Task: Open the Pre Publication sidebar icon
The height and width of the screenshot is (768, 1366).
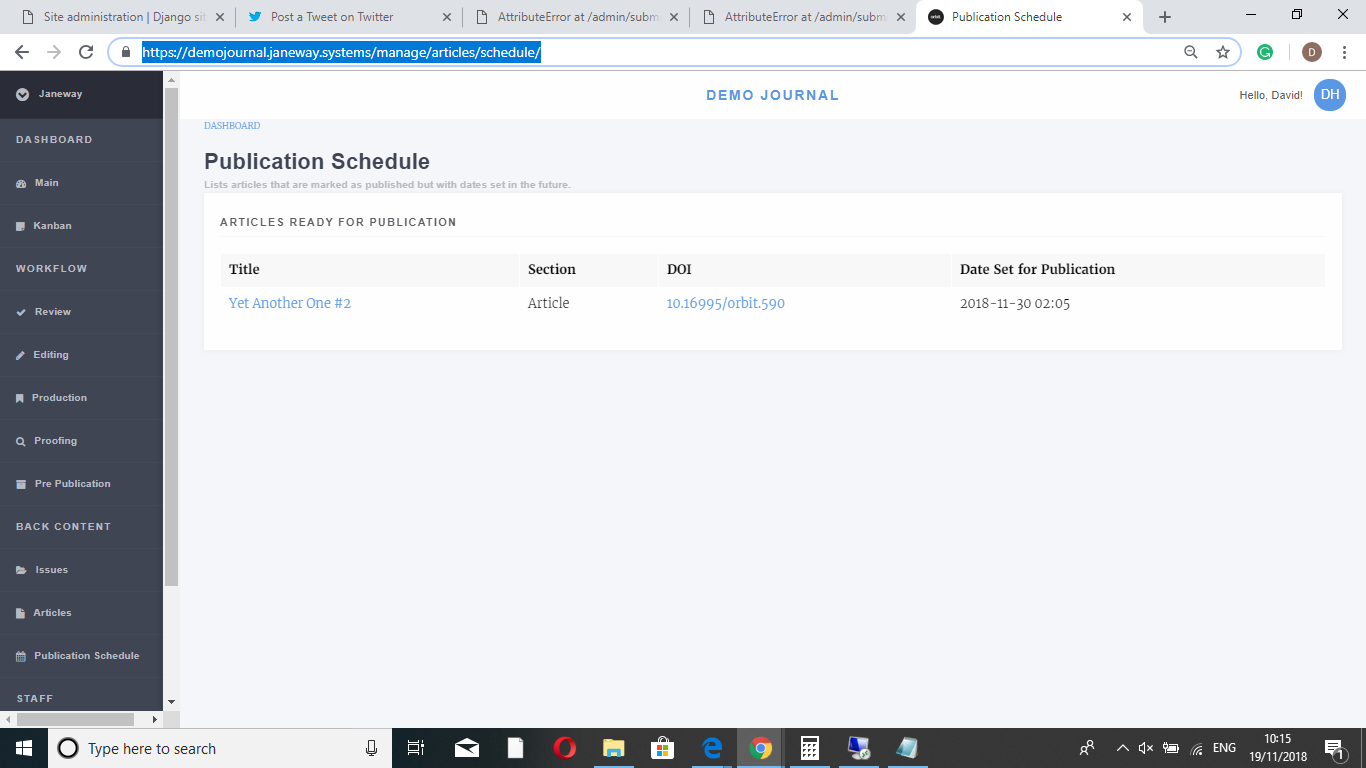Action: (x=21, y=483)
